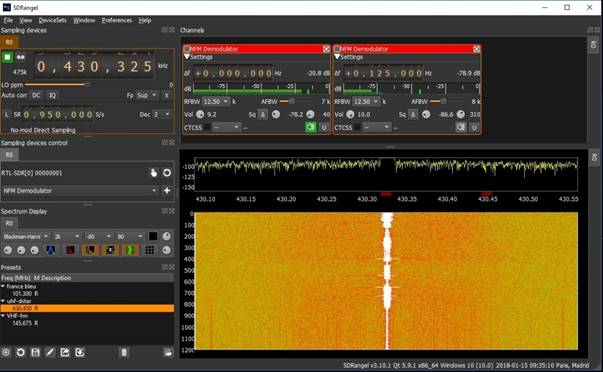Open the File menu

pyautogui.click(x=8, y=20)
